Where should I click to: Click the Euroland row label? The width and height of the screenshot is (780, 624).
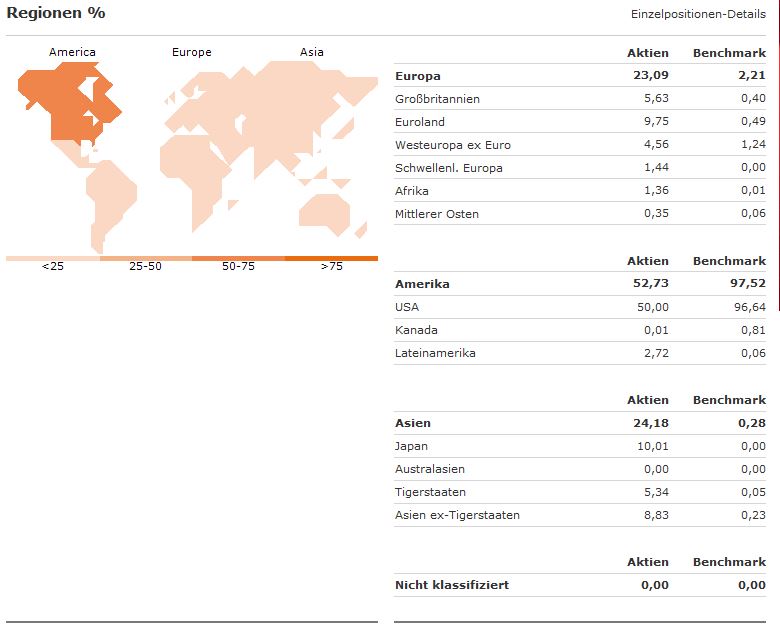pos(420,122)
